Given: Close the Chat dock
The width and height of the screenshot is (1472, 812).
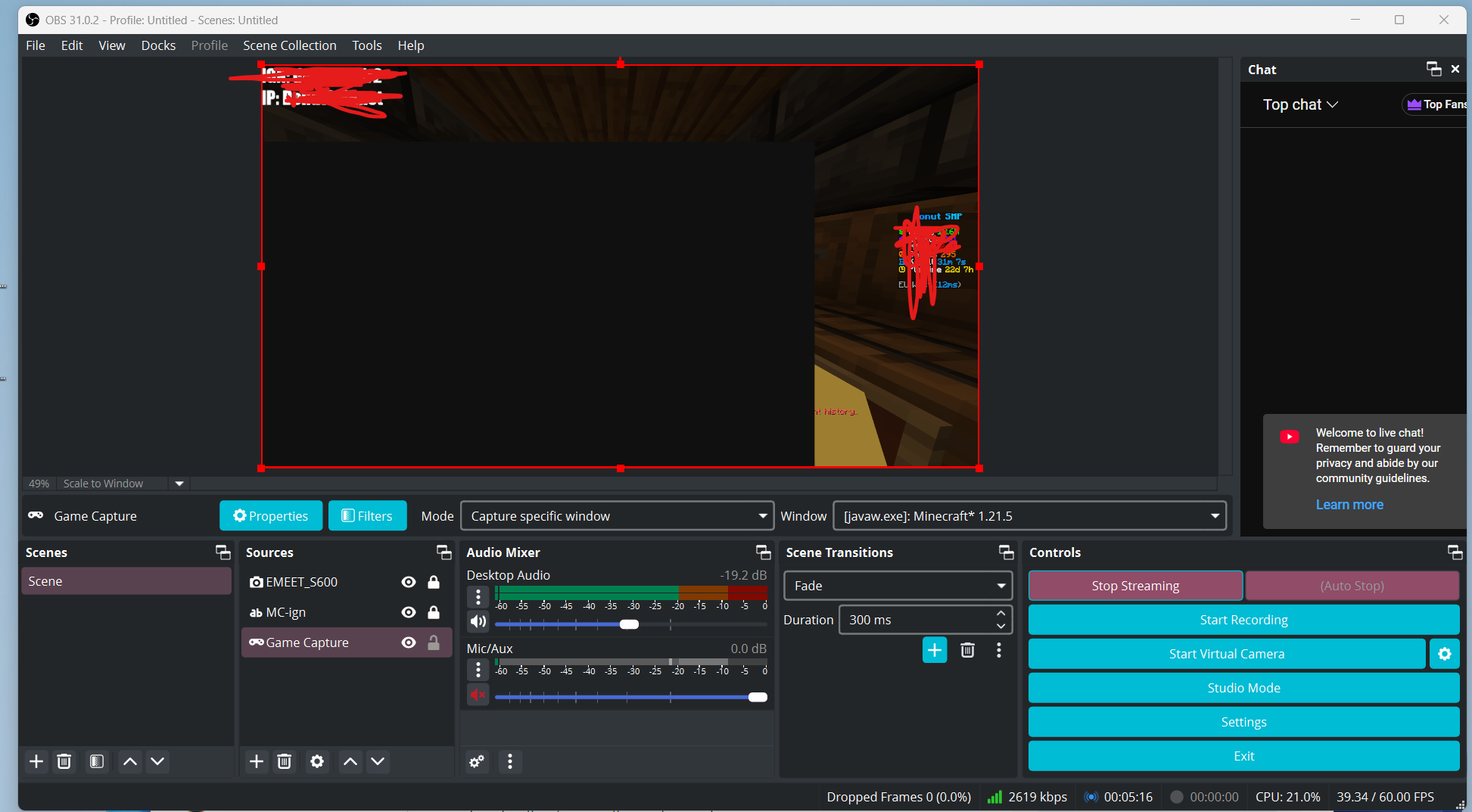Looking at the screenshot, I should (x=1455, y=69).
